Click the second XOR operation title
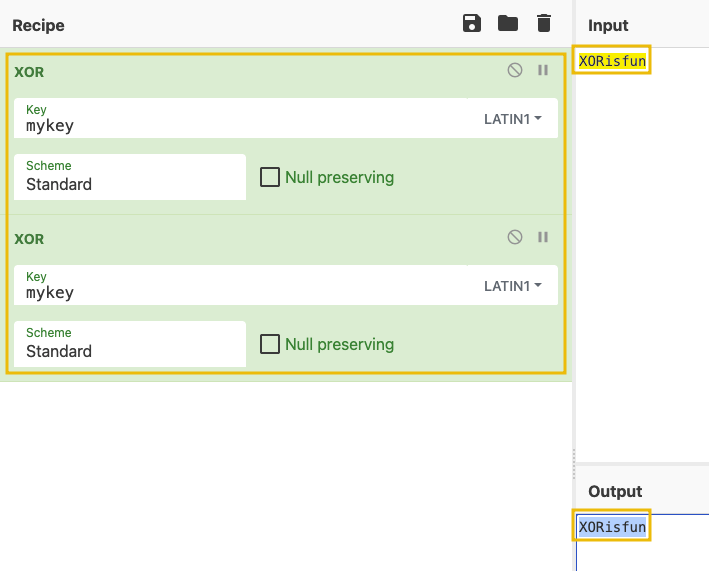Image resolution: width=709 pixels, height=571 pixels. [29, 239]
